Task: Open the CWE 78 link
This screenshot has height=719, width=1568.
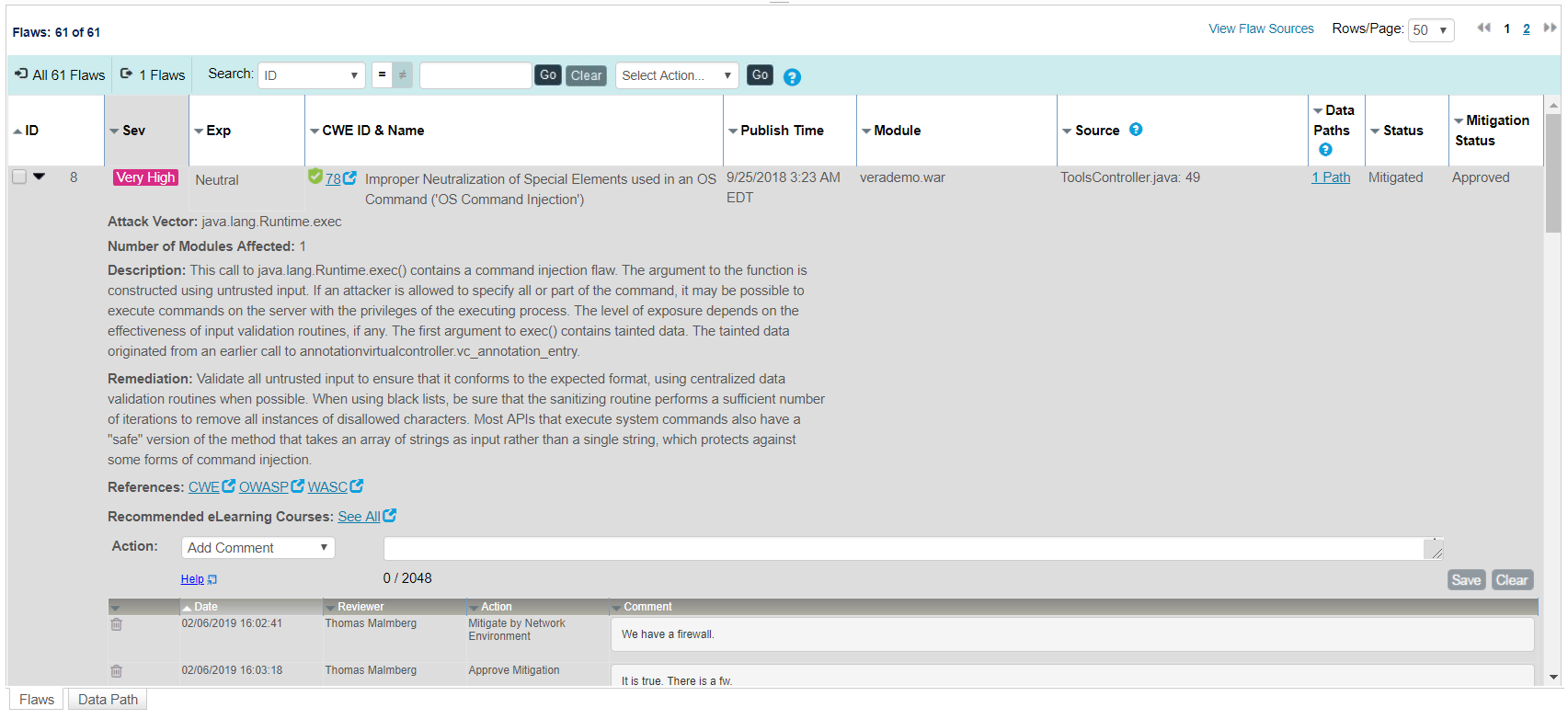Action: (333, 179)
